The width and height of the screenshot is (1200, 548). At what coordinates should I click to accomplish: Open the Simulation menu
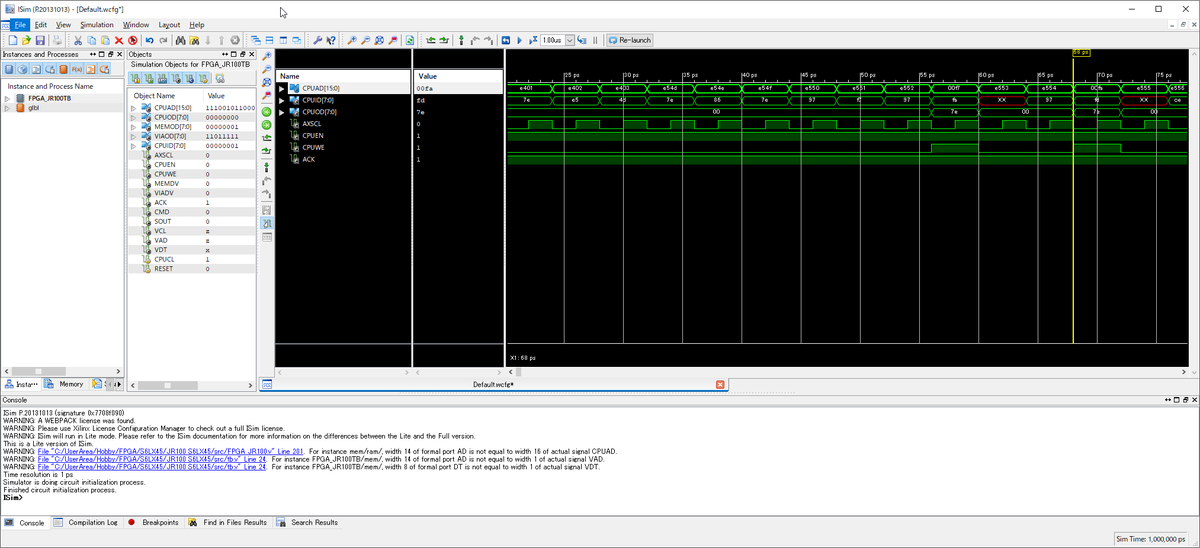tap(97, 24)
